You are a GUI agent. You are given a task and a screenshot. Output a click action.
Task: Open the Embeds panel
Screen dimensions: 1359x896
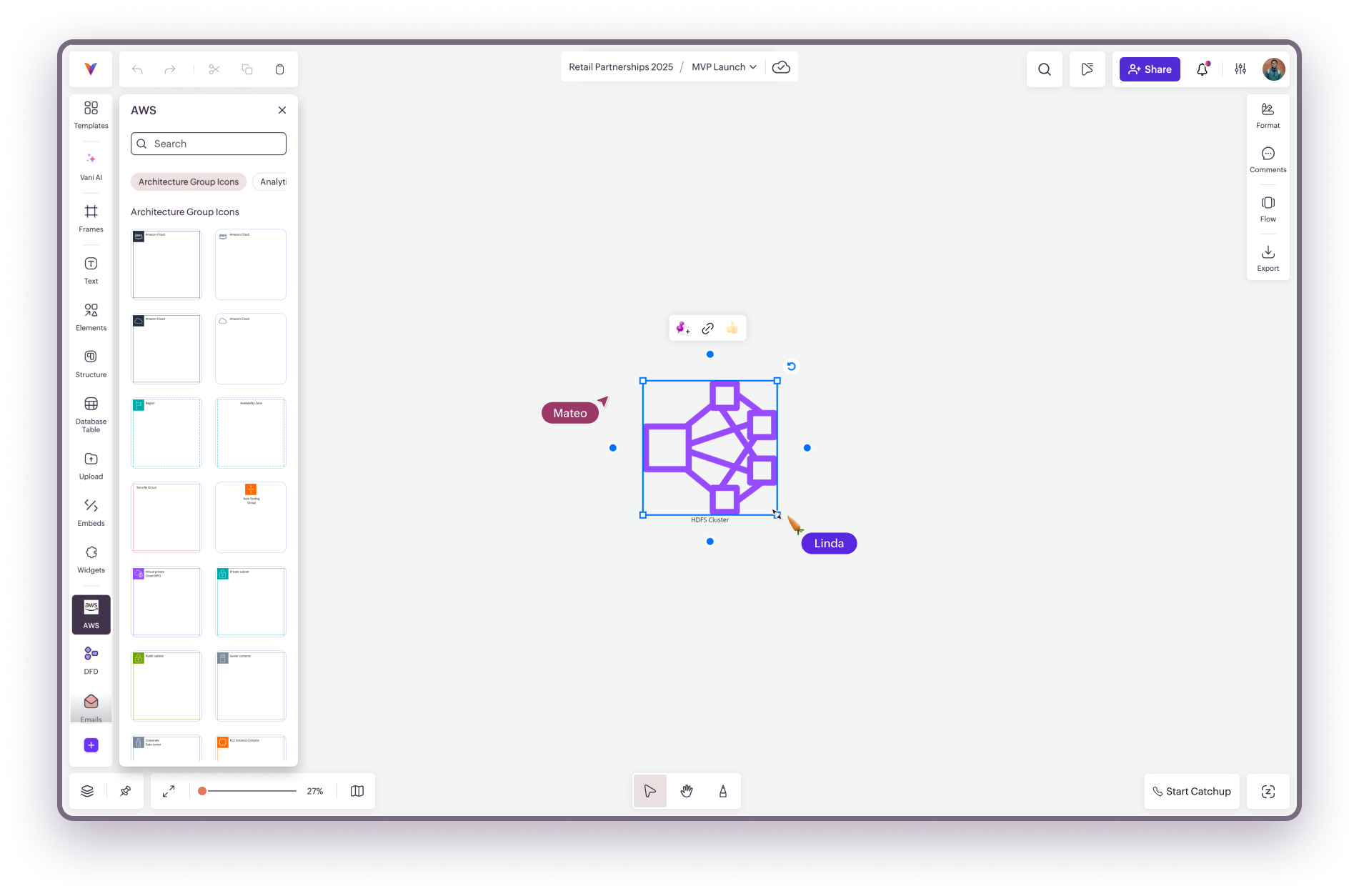(x=91, y=512)
